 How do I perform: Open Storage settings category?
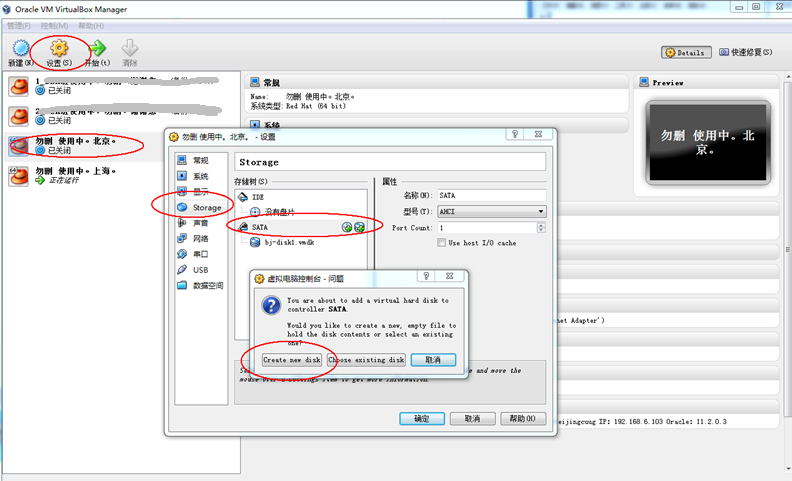pos(201,208)
